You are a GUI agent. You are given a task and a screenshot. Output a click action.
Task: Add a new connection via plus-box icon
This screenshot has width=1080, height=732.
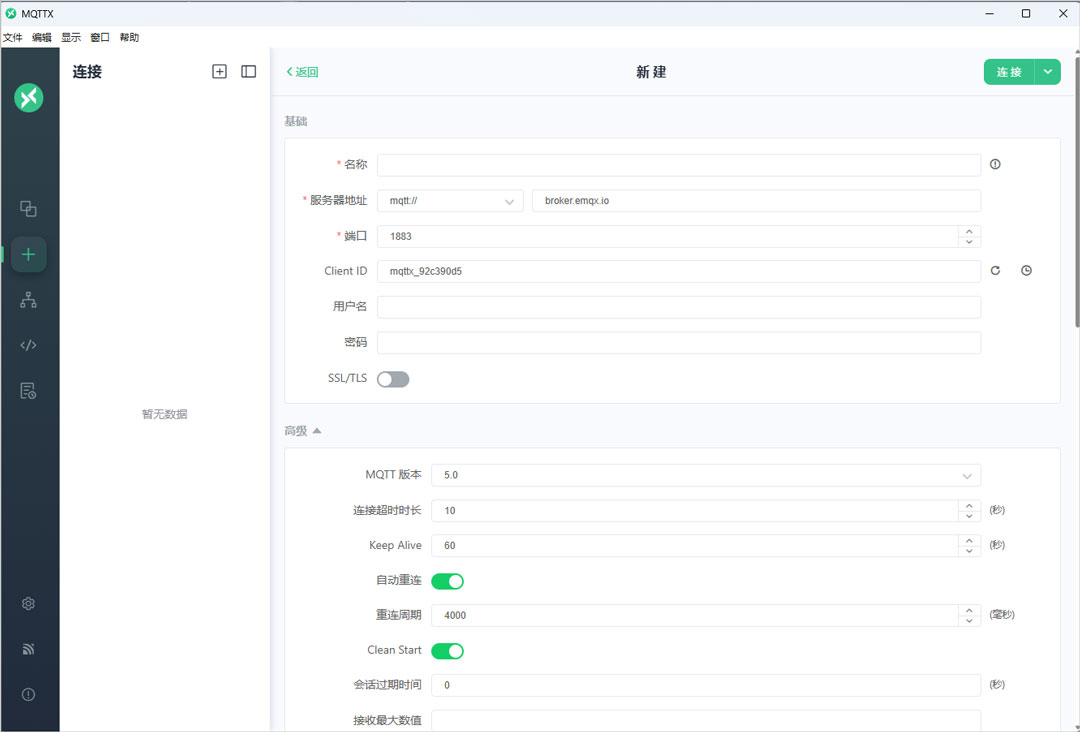coord(219,72)
